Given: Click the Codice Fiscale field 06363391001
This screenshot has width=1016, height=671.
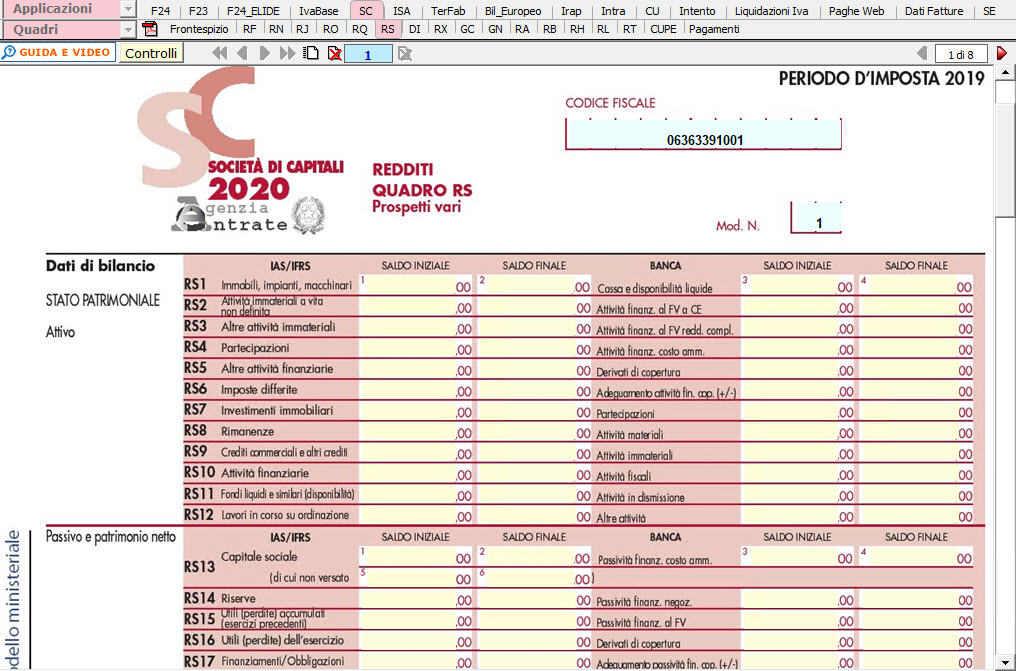Looking at the screenshot, I should point(704,134).
